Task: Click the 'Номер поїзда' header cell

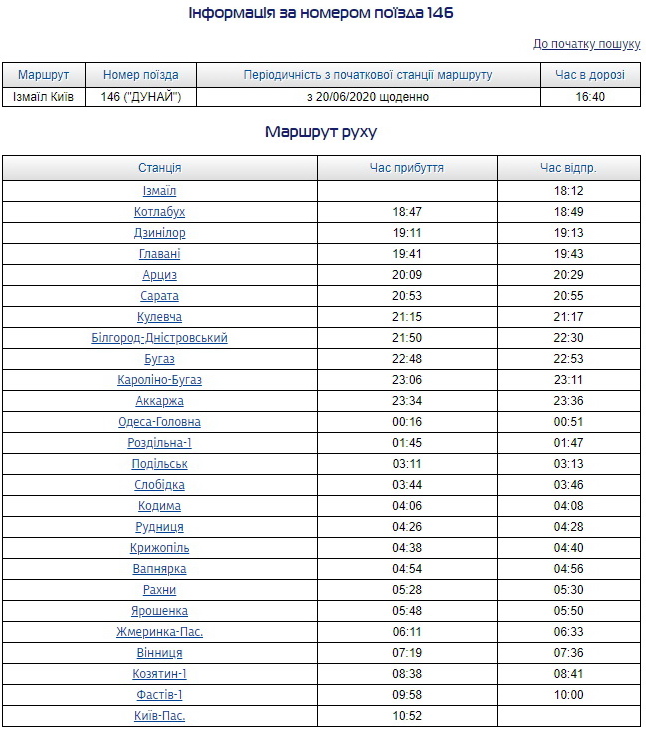Action: 141,75
